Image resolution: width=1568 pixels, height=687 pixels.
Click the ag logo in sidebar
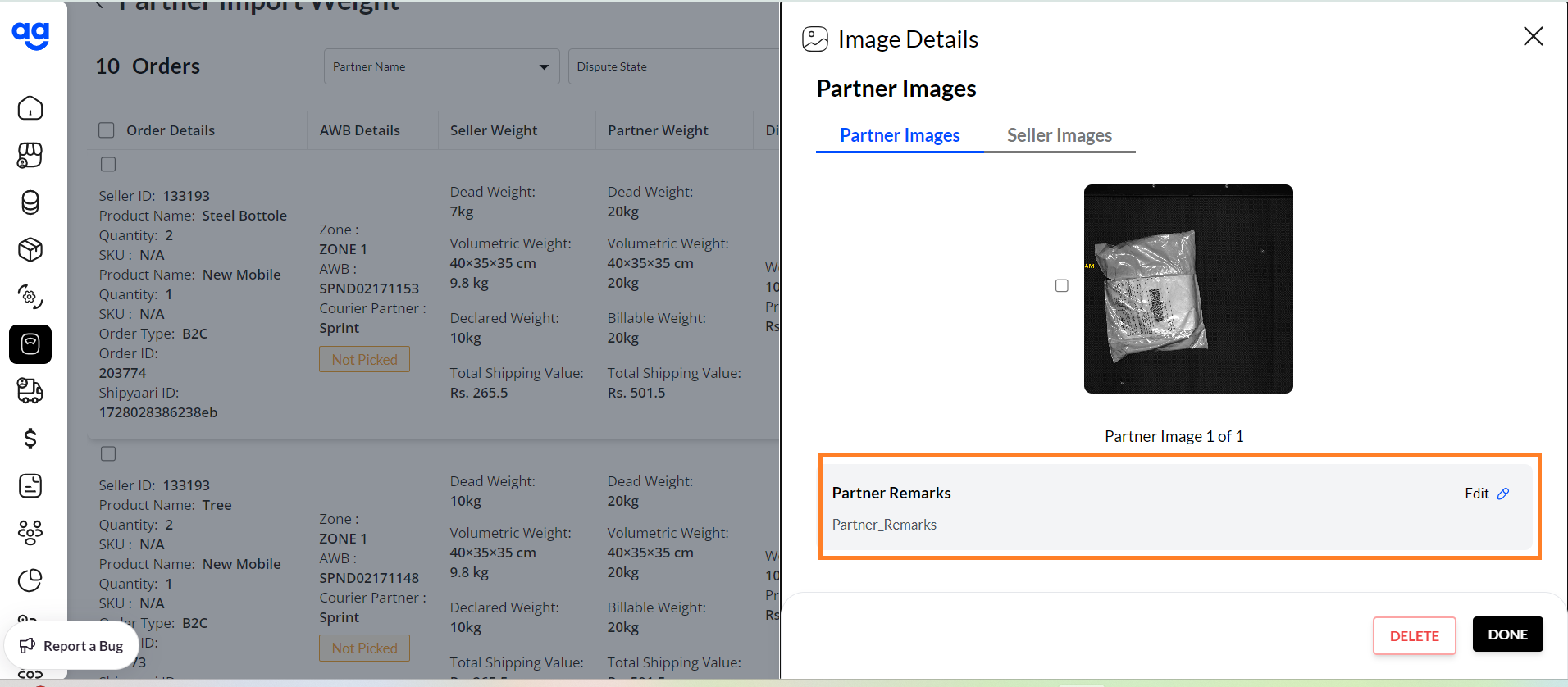(x=30, y=34)
